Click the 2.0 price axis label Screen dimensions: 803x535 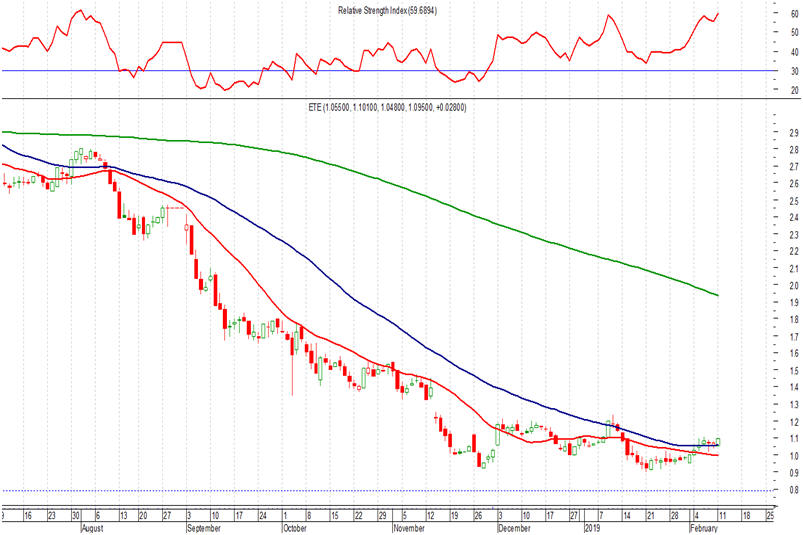pos(793,285)
